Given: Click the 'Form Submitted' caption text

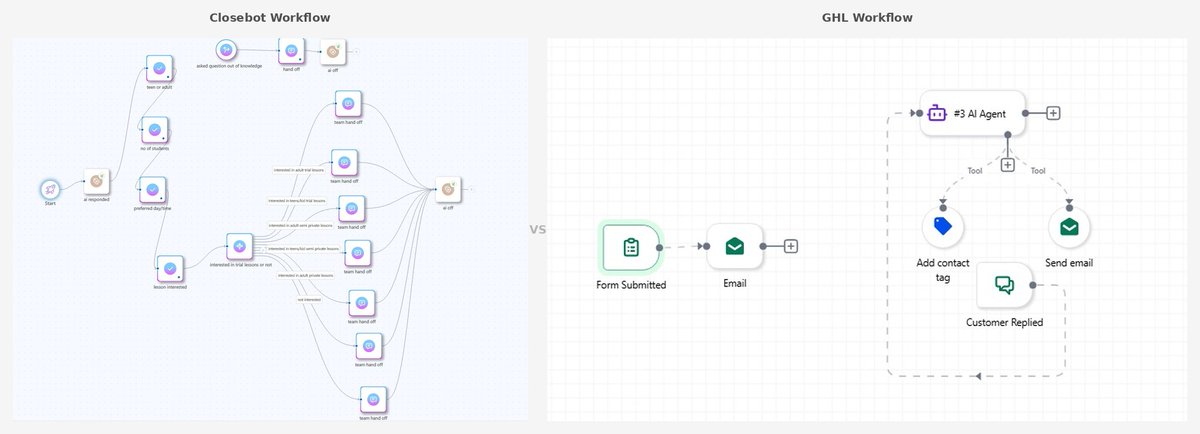Looking at the screenshot, I should pos(631,285).
